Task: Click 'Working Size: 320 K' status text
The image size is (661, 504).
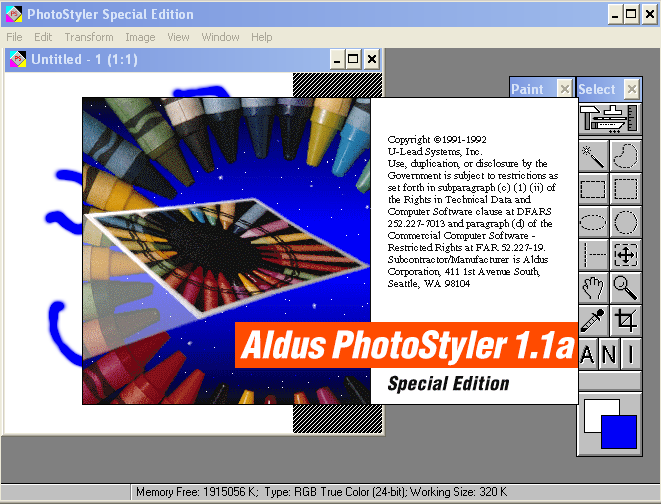Action: coord(459,492)
